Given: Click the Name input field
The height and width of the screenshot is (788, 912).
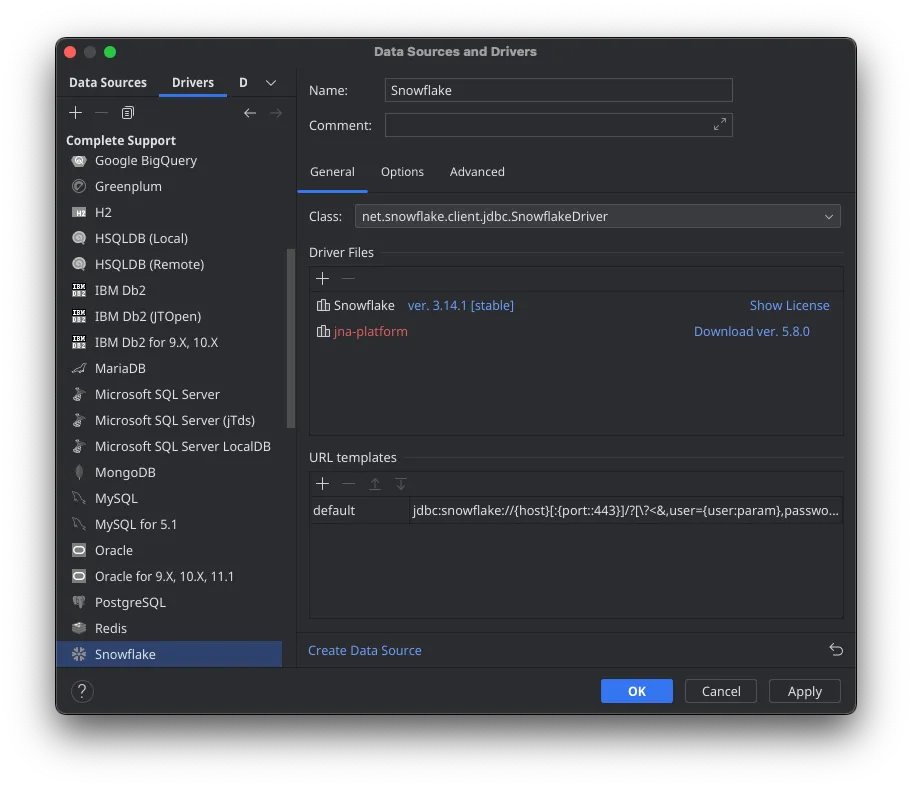Looking at the screenshot, I should pos(558,90).
